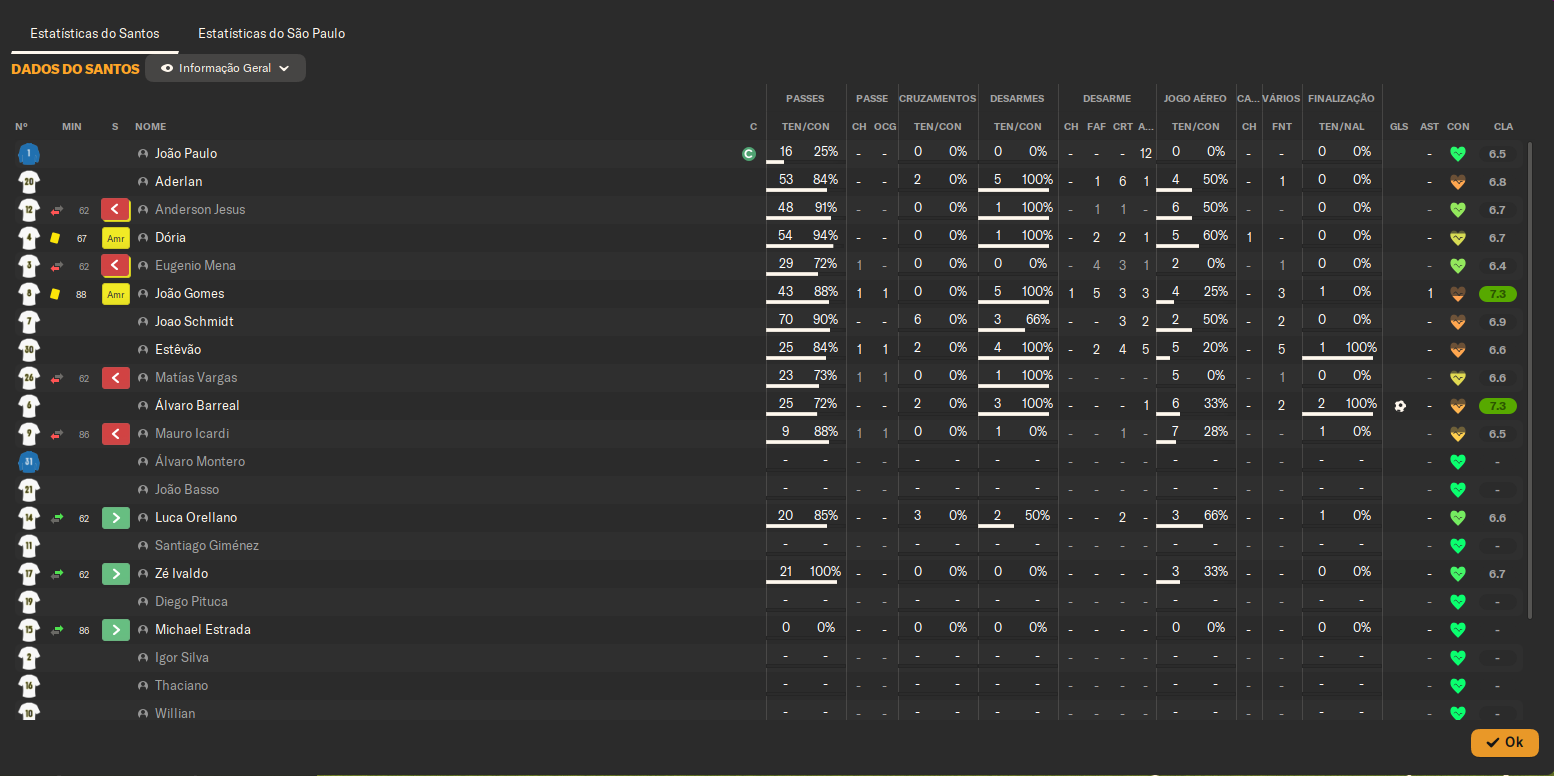Click João Gomes's yellow card icon
The image size is (1554, 776).
pos(56,294)
